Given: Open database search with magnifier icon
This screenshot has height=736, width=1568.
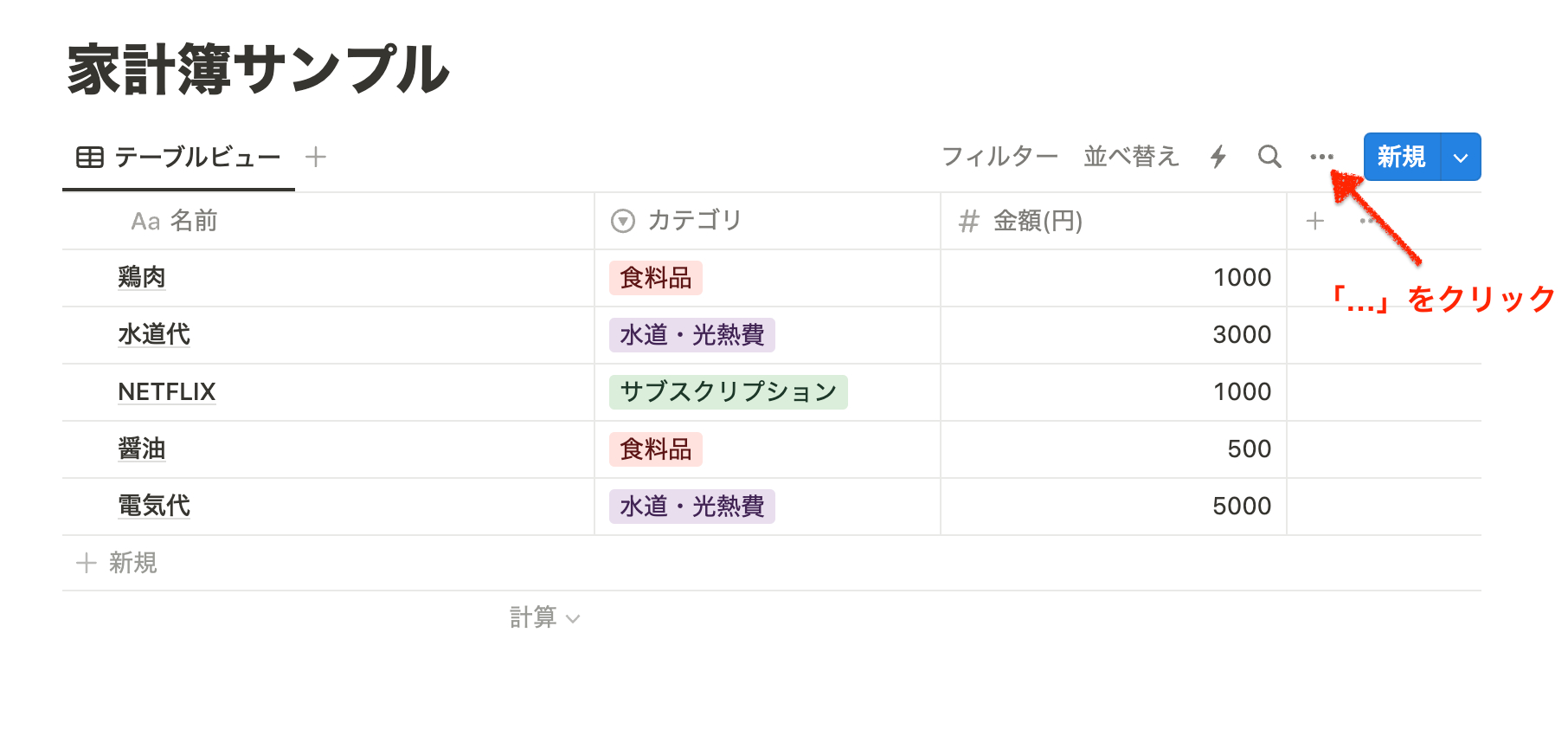Looking at the screenshot, I should (x=1269, y=157).
